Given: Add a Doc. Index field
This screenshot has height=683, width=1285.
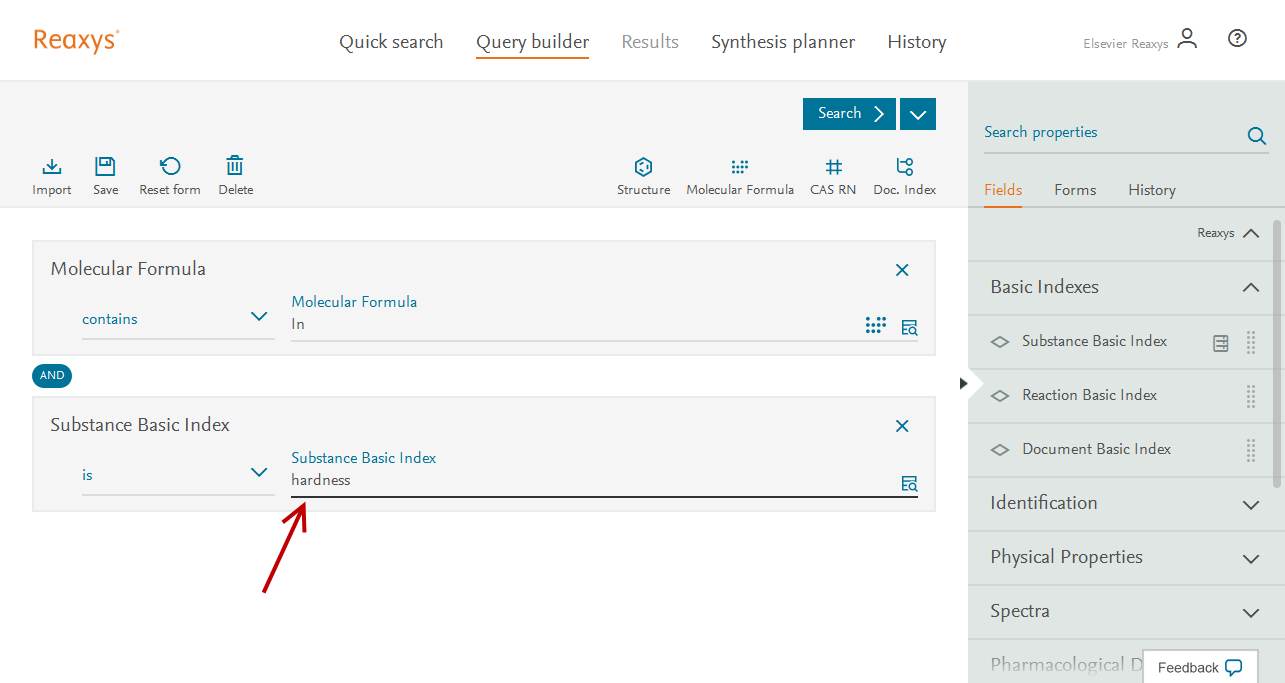Looking at the screenshot, I should point(904,167).
